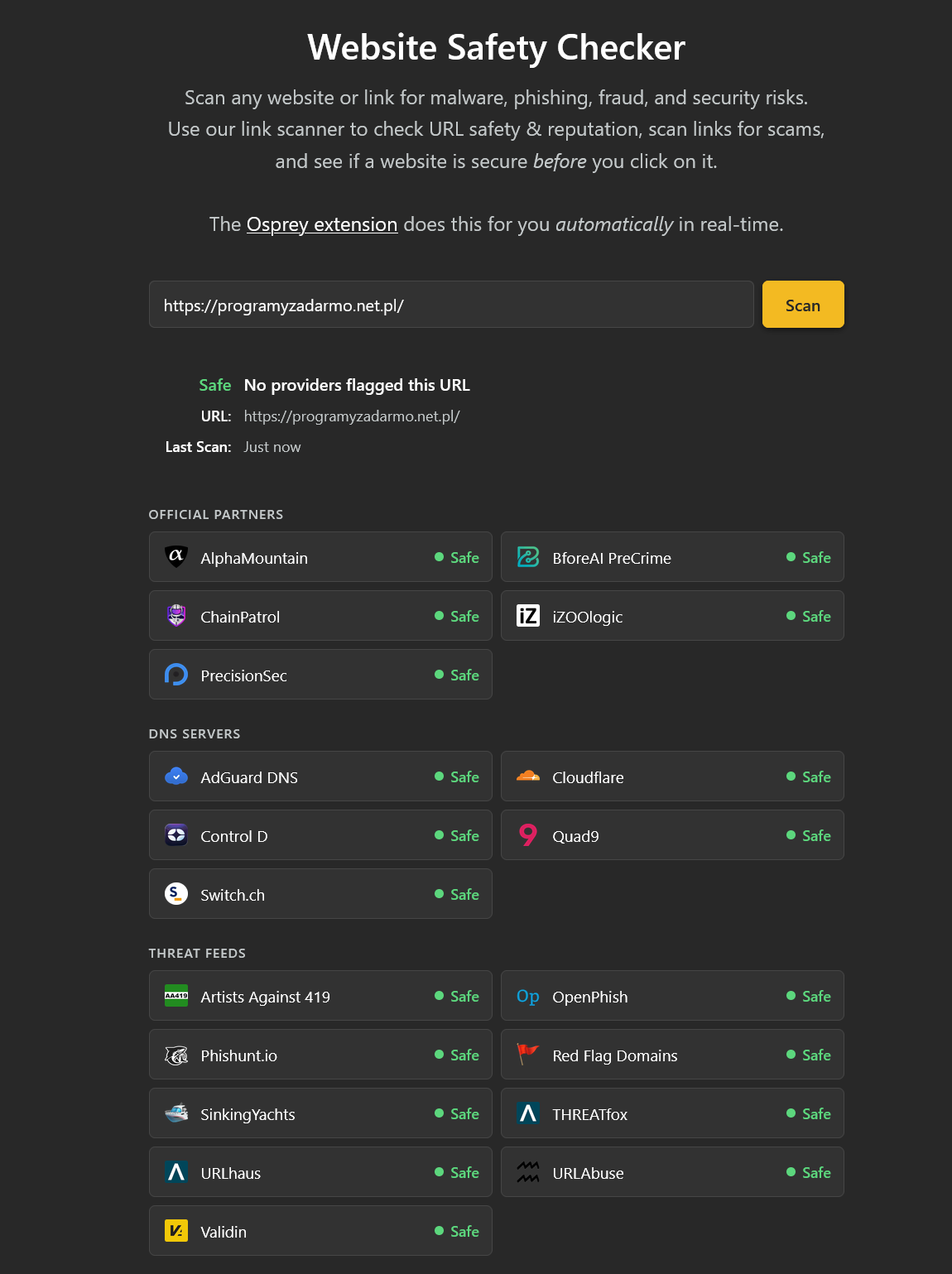Click the AdGuard DNS provider name
The width and height of the screenshot is (952, 1274).
click(x=249, y=777)
